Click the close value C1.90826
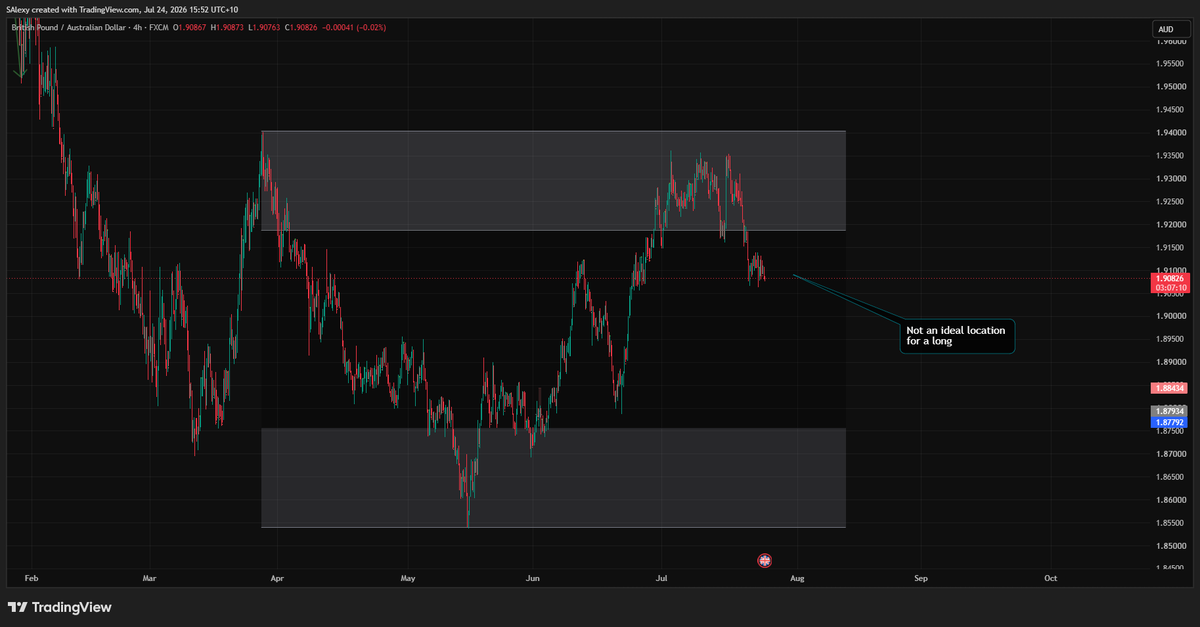This screenshot has height=627, width=1200. tap(300, 27)
